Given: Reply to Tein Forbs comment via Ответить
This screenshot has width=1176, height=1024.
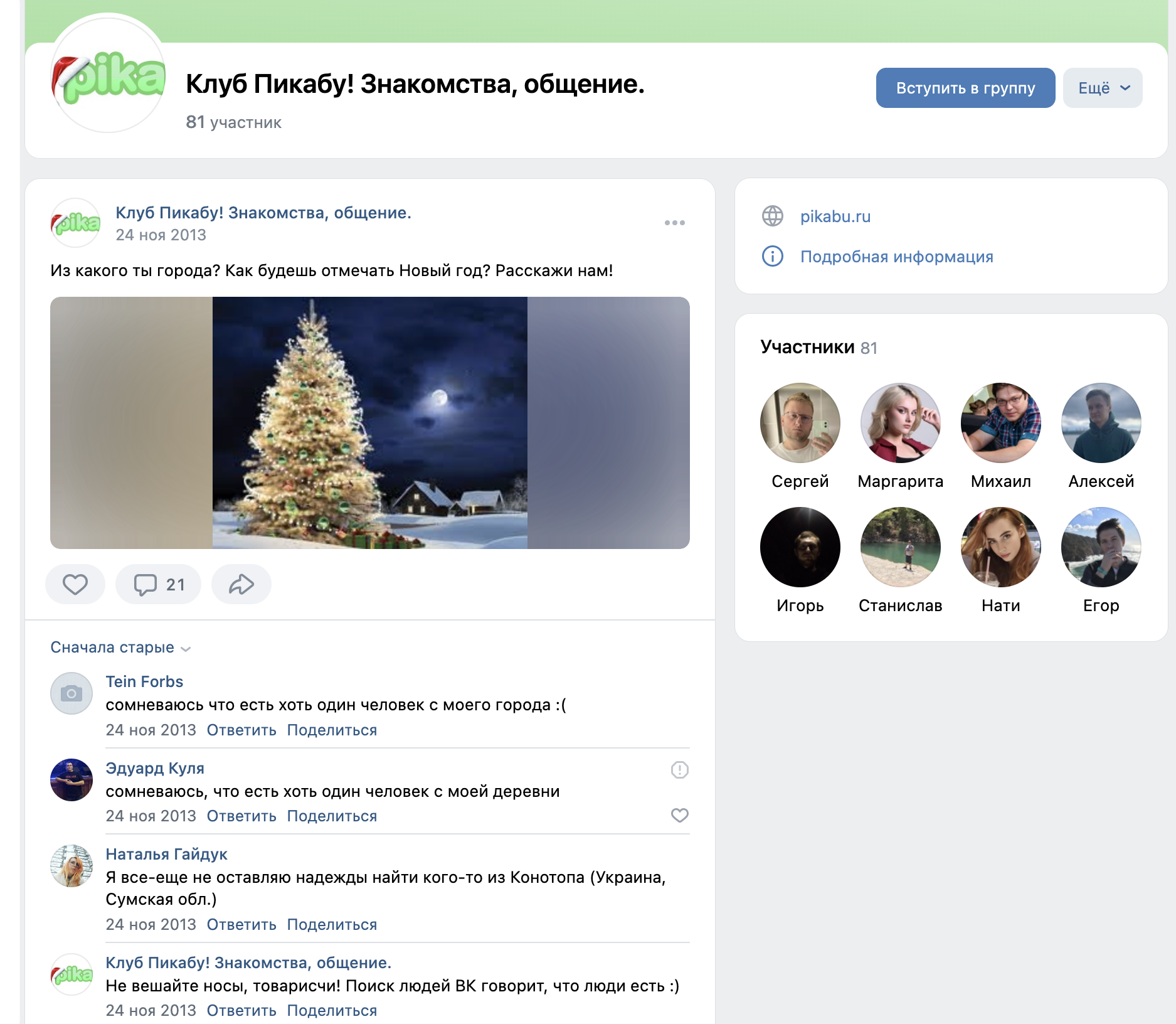Looking at the screenshot, I should [241, 730].
